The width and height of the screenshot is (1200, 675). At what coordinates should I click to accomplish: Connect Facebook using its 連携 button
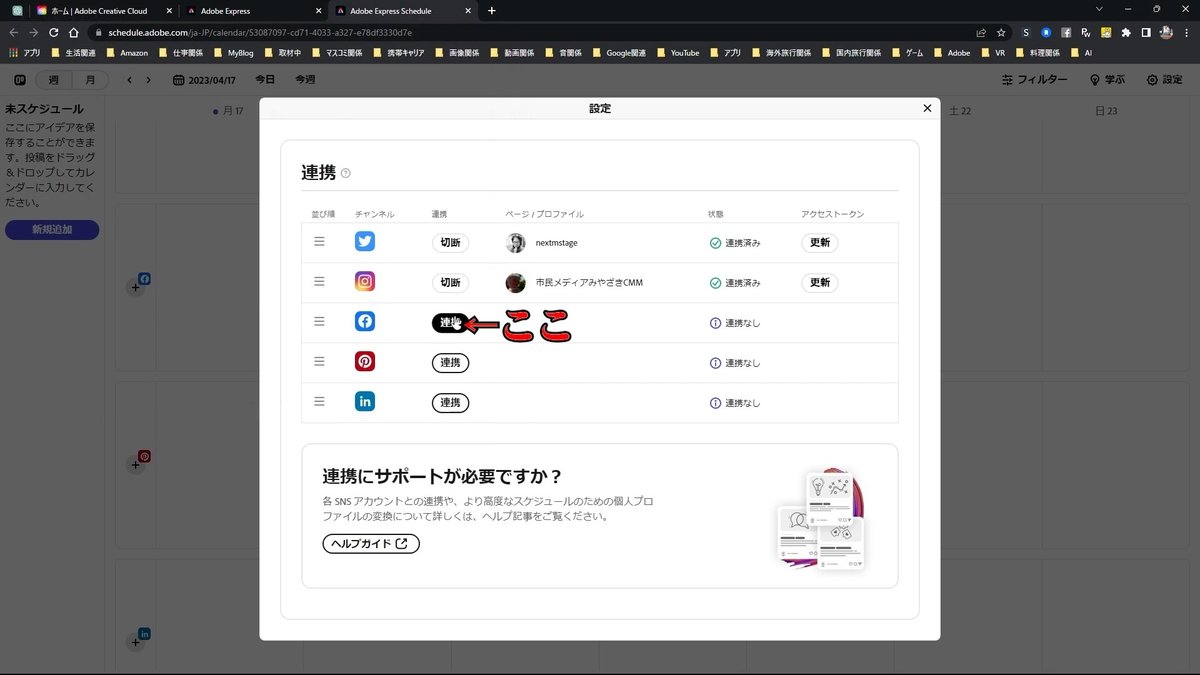click(x=450, y=323)
